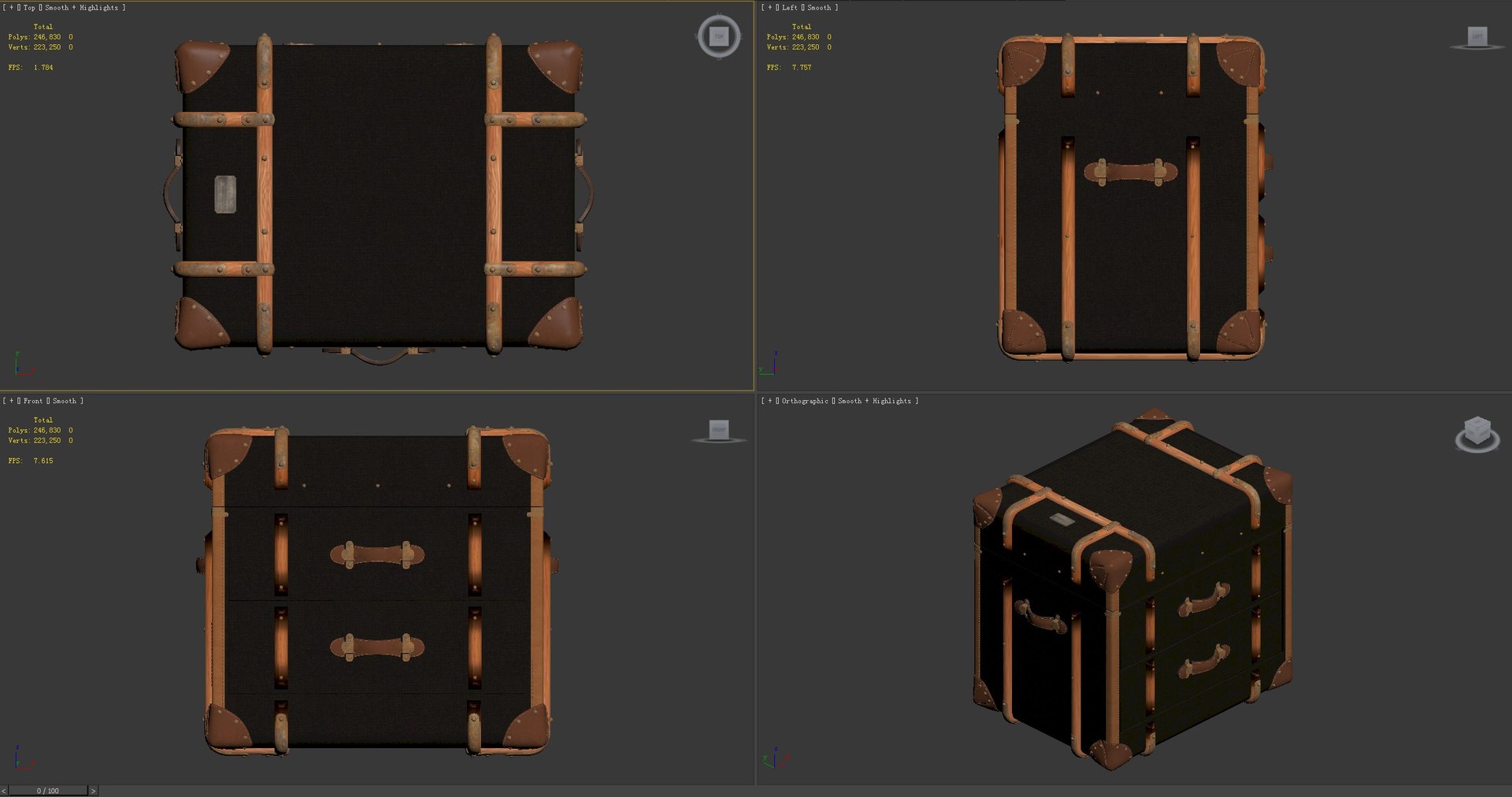Open the Front viewport's 'Smooth' shading menu
The image size is (1512, 797).
point(65,401)
